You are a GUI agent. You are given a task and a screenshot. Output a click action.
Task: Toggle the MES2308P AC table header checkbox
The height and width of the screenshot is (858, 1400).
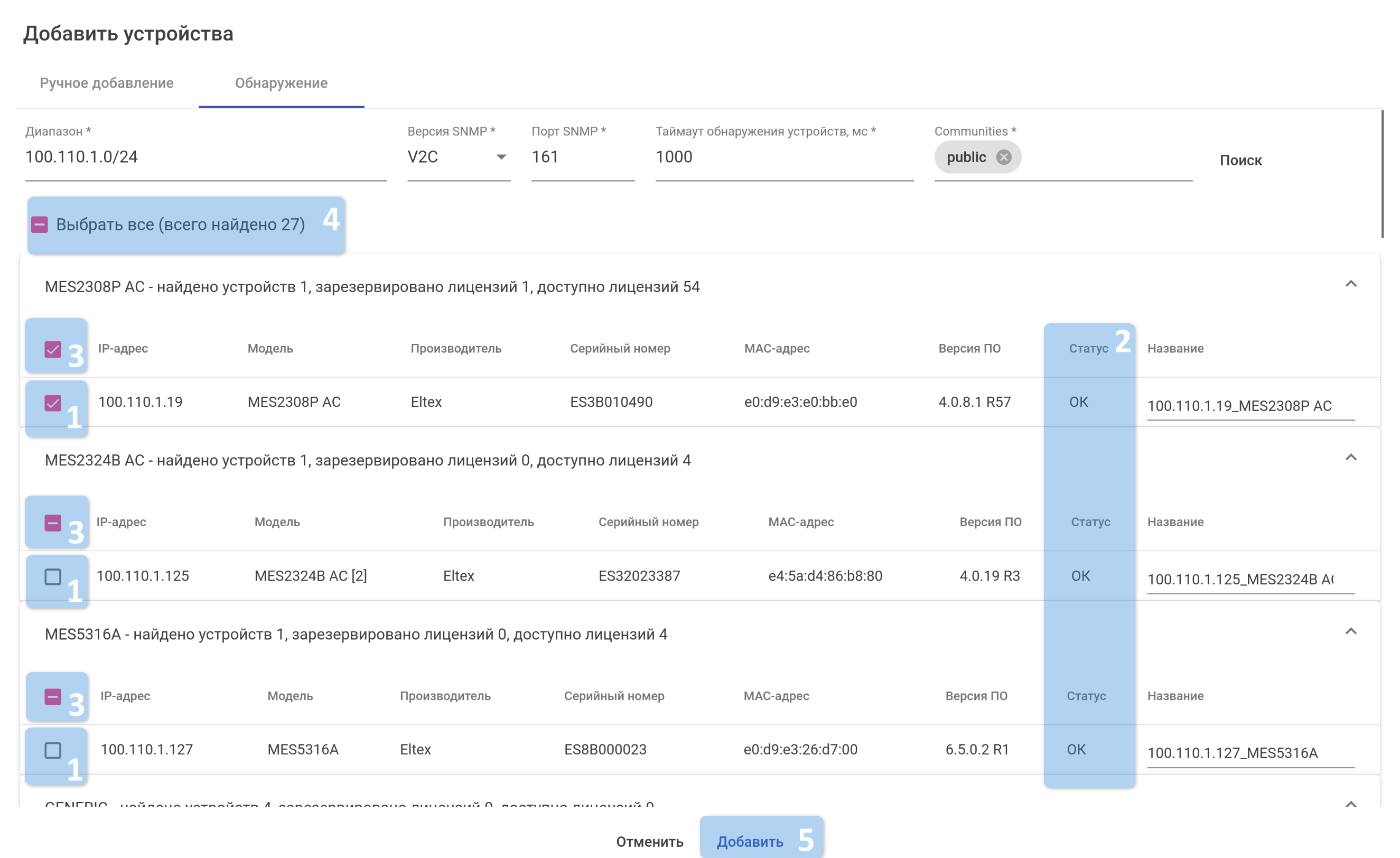pyautogui.click(x=53, y=349)
